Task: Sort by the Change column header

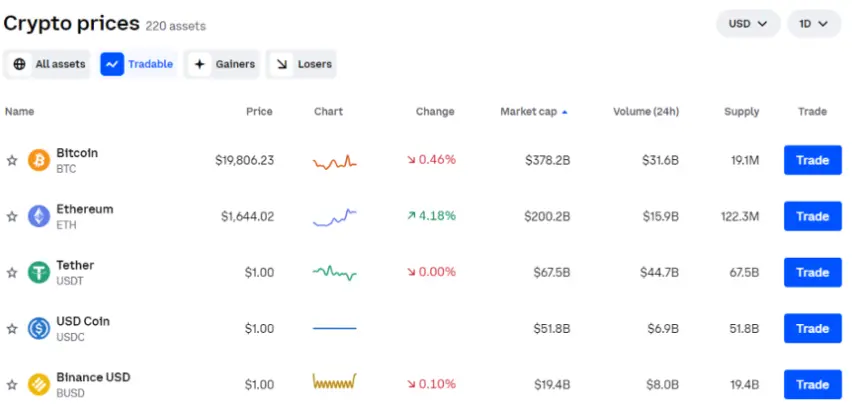Action: (435, 111)
